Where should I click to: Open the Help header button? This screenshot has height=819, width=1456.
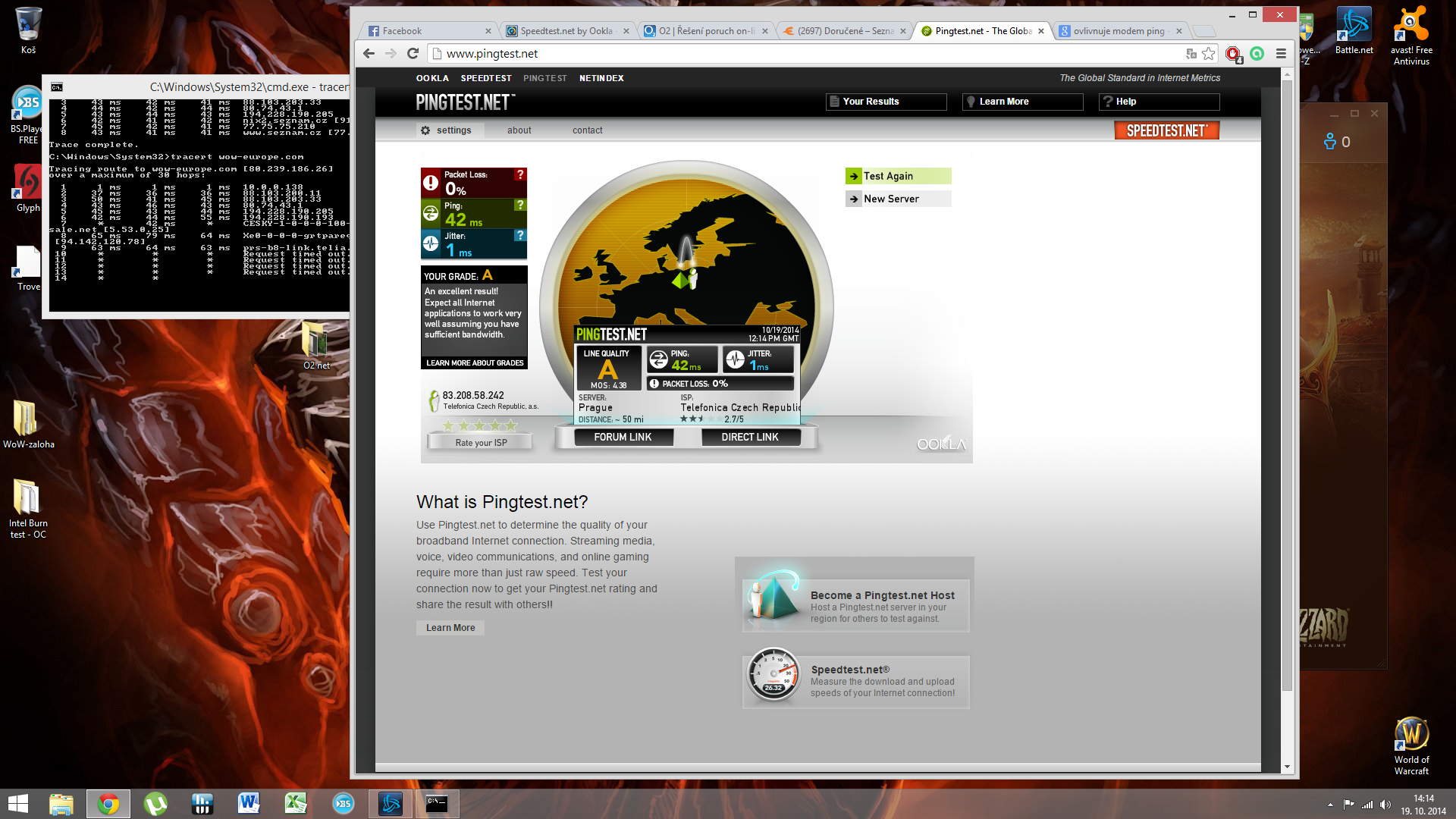[x=1159, y=102]
